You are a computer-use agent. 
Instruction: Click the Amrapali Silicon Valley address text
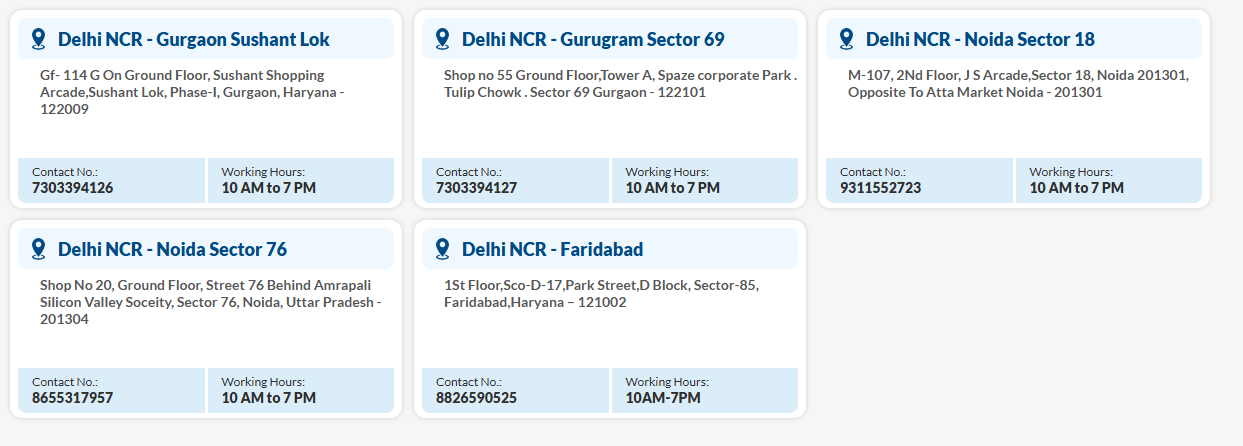click(210, 302)
